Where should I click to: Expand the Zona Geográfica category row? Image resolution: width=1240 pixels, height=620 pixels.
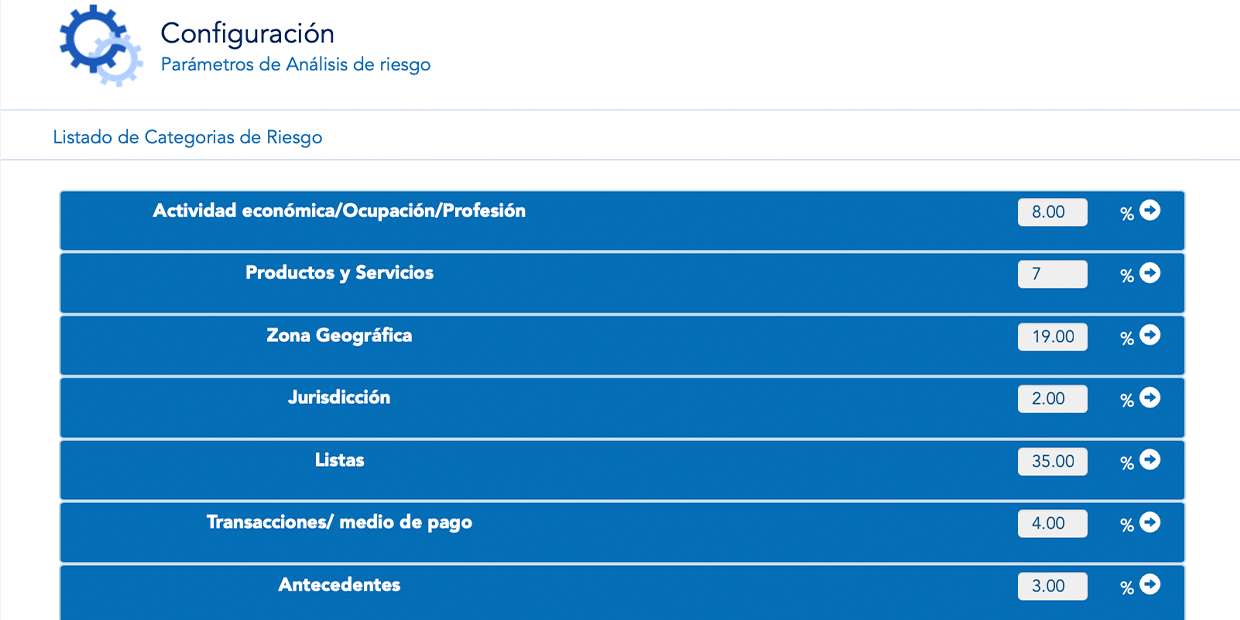pos(339,336)
